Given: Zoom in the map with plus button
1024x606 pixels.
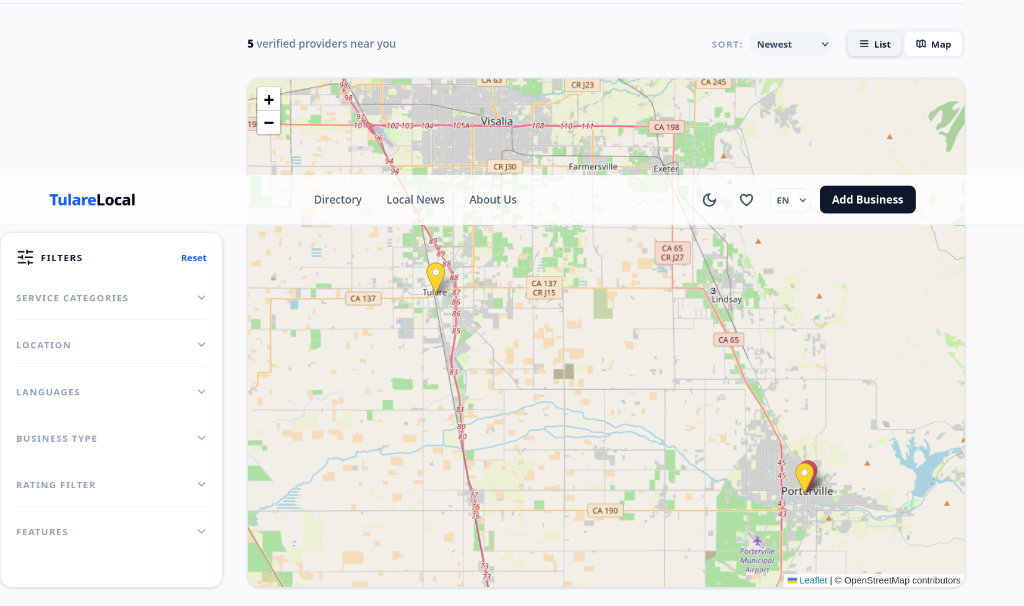Looking at the screenshot, I should pos(268,100).
